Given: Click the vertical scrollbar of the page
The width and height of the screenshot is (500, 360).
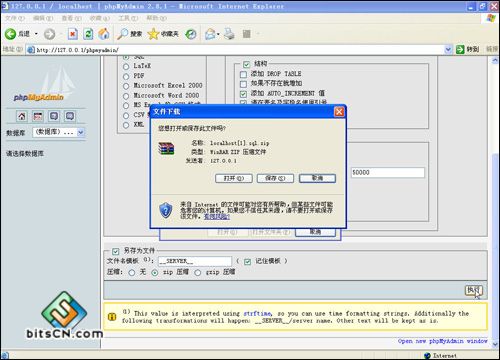Looking at the screenshot, I should 495,202.
